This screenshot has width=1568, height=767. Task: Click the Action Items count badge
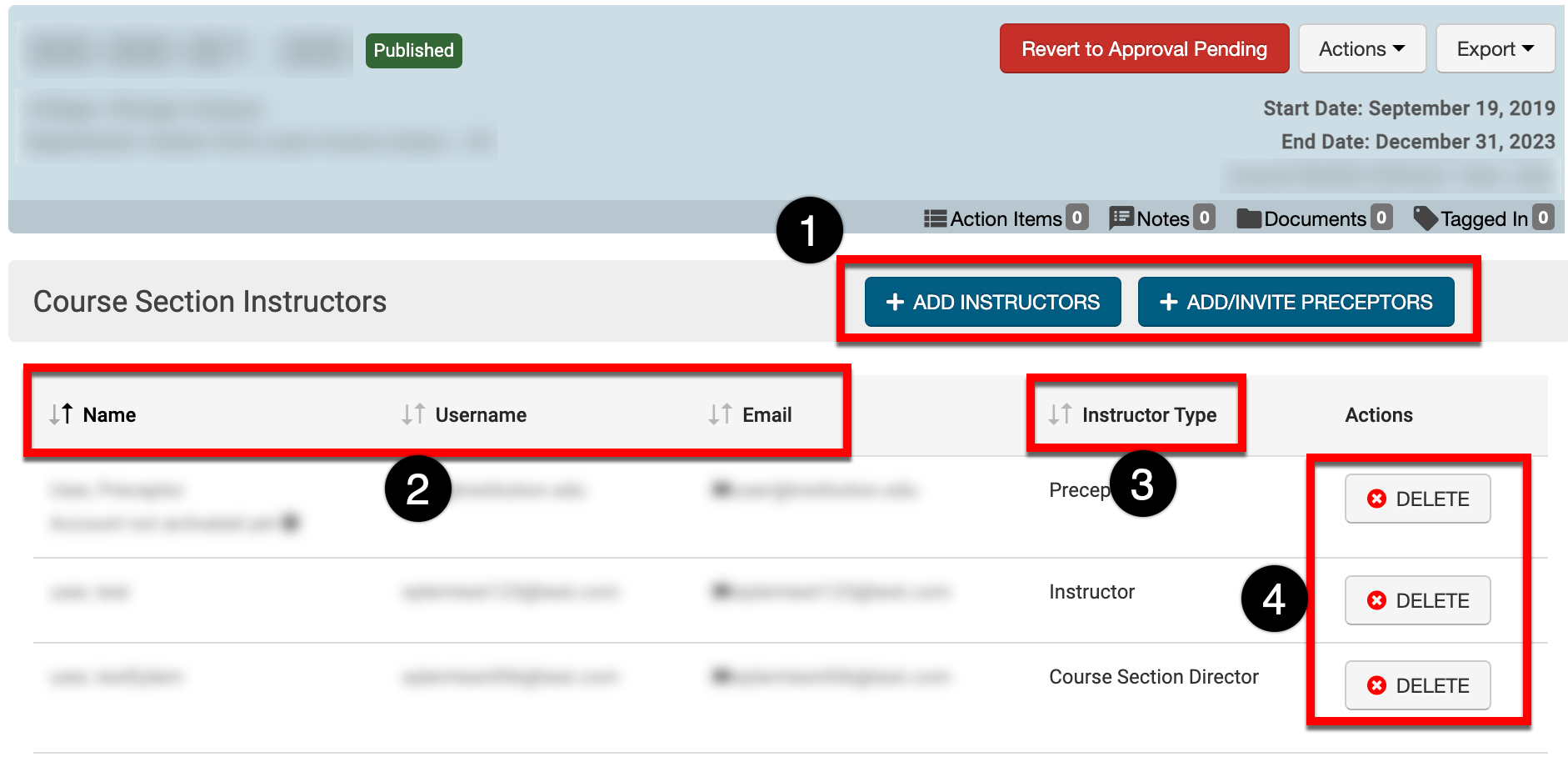click(x=1077, y=218)
